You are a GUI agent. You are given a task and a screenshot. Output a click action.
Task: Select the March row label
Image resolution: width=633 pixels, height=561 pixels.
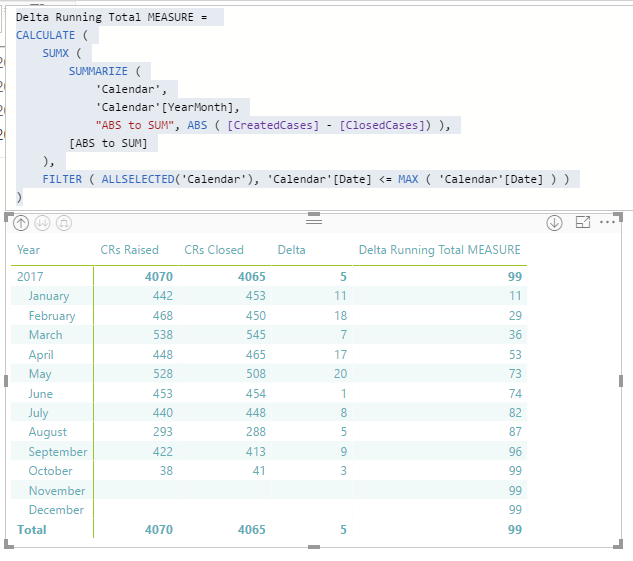click(46, 335)
